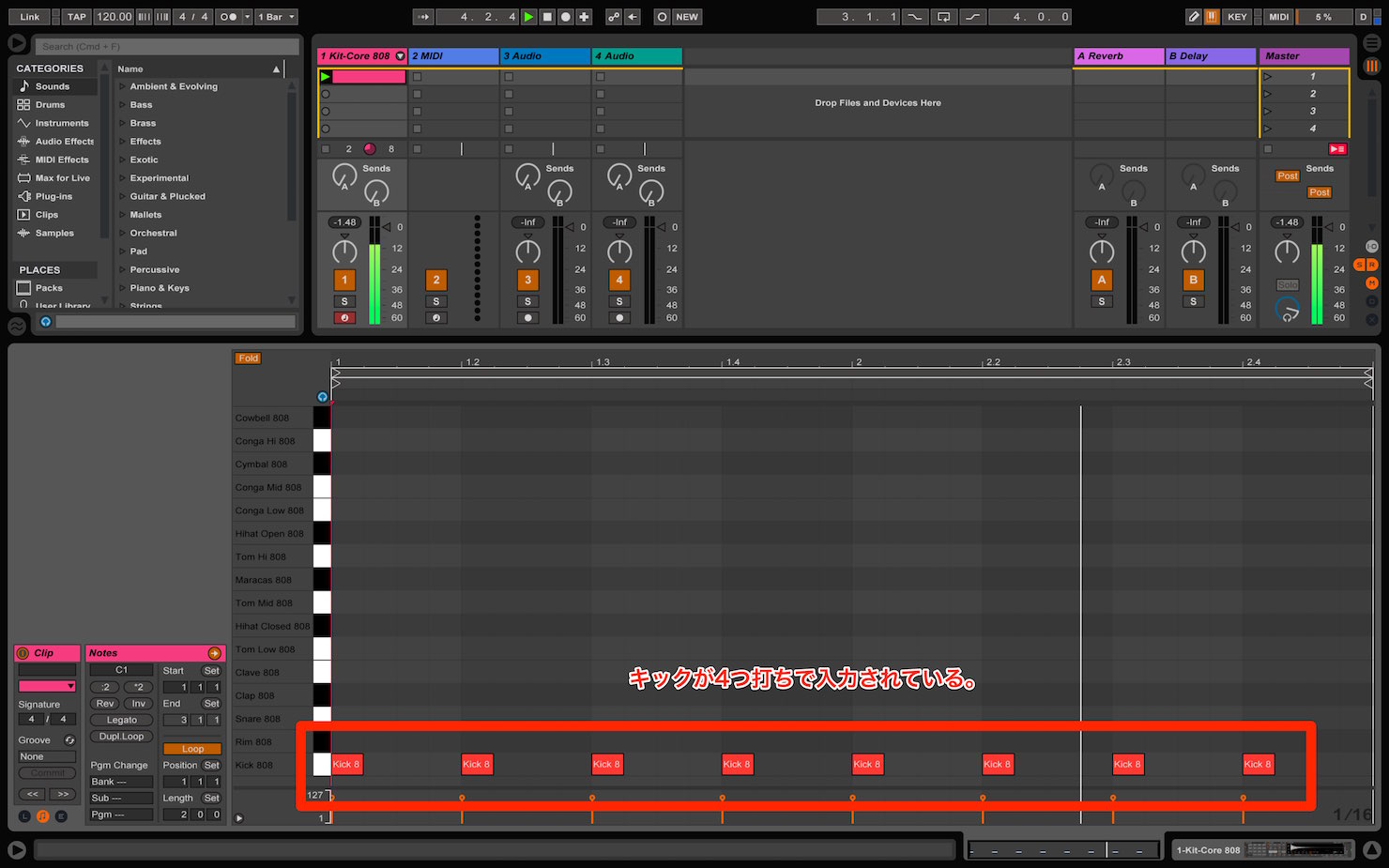1389x868 pixels.
Task: Click the clip color swatch chooser
Action: click(47, 687)
